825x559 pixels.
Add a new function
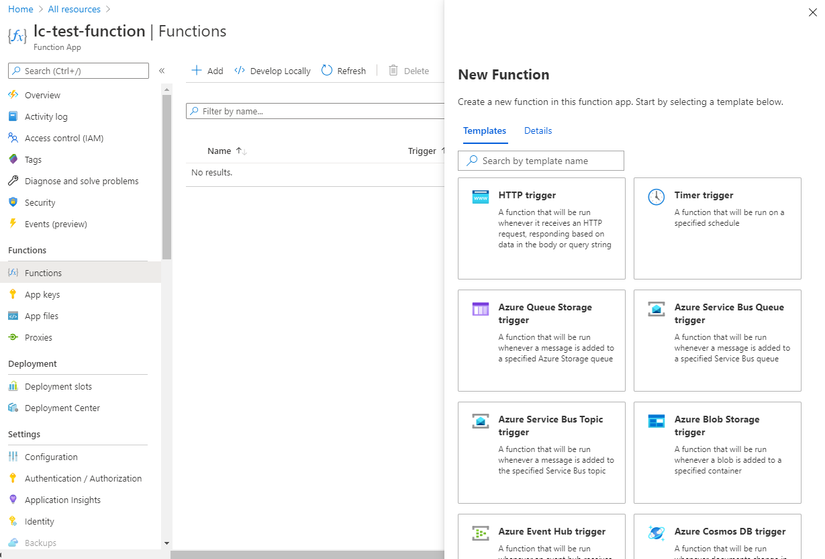pos(207,71)
